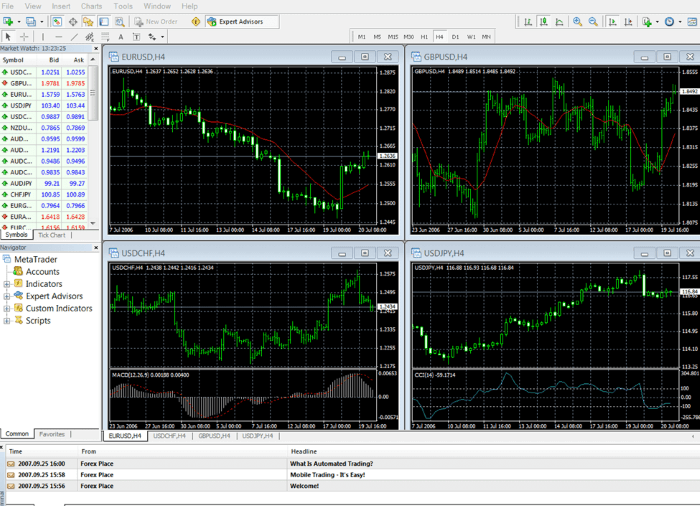Select the horizontal line drawing tool
This screenshot has height=506, width=700.
tap(58, 37)
